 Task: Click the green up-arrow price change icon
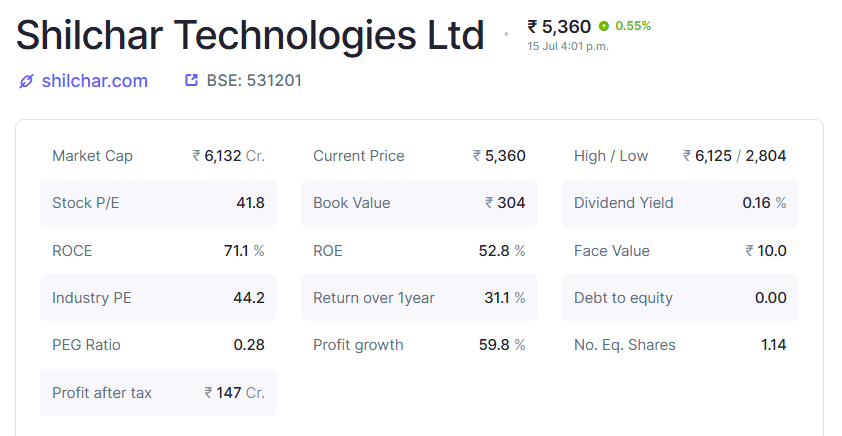tap(604, 26)
